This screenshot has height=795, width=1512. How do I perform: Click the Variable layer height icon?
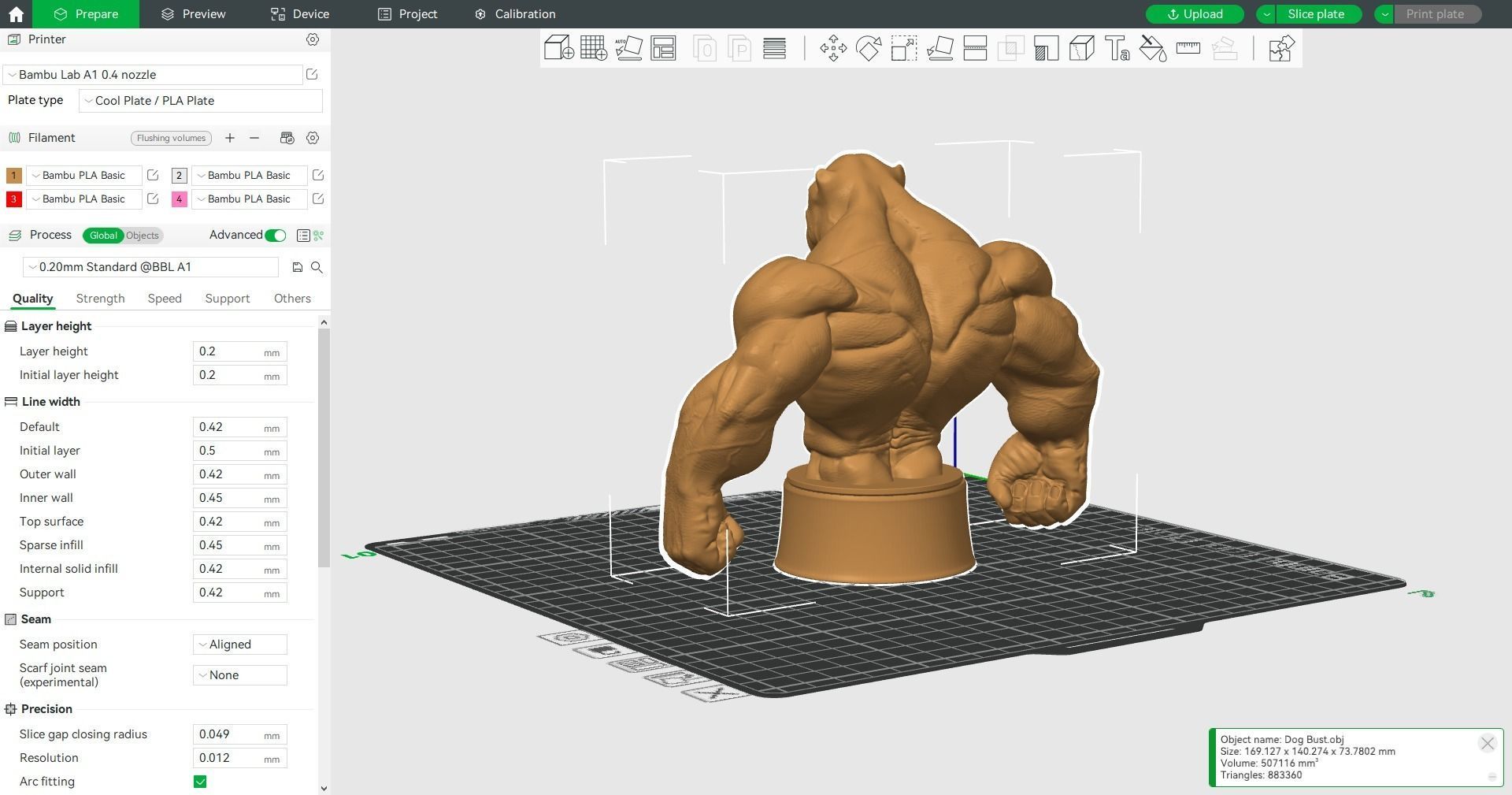[774, 48]
